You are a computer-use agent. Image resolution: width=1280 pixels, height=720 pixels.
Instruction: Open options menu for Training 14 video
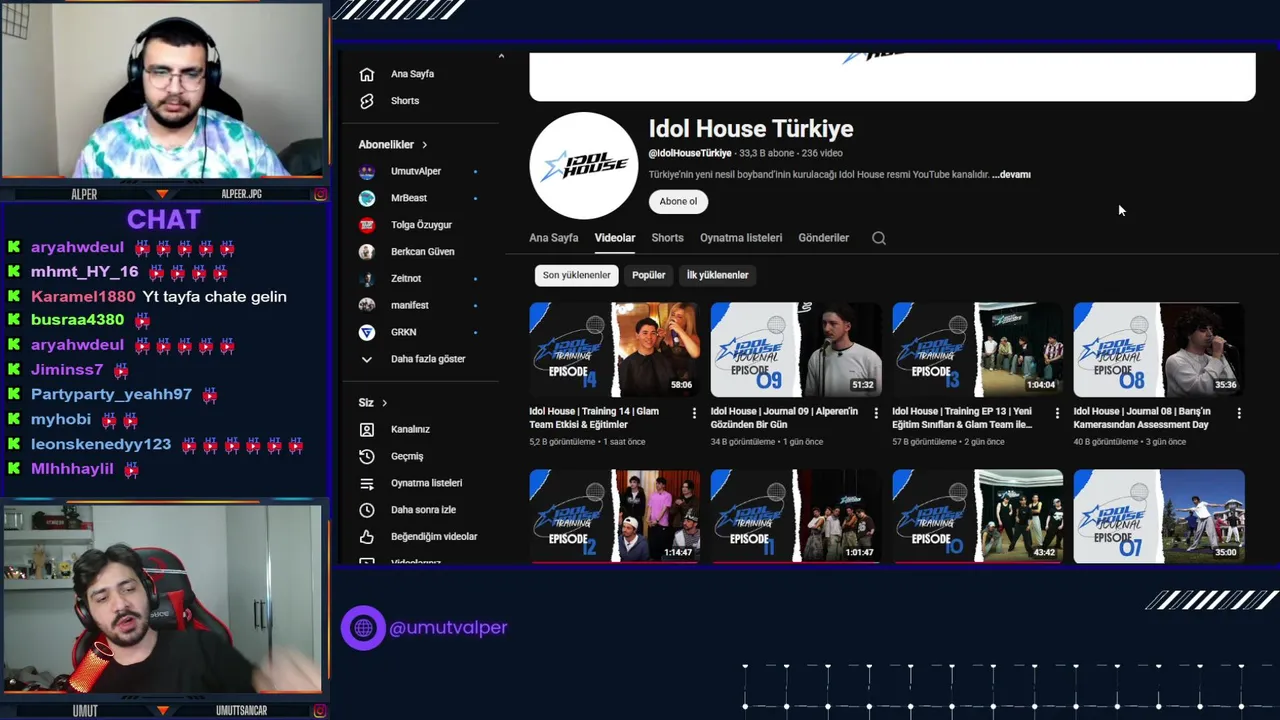(x=694, y=413)
